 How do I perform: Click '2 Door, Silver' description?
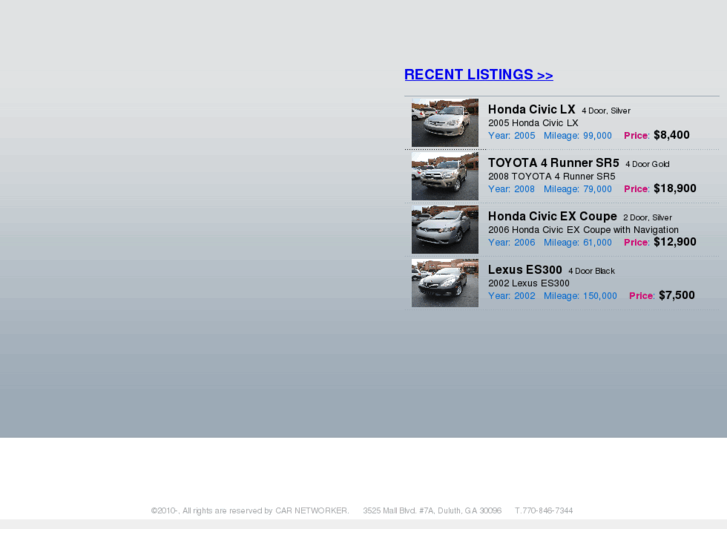pyautogui.click(x=648, y=218)
